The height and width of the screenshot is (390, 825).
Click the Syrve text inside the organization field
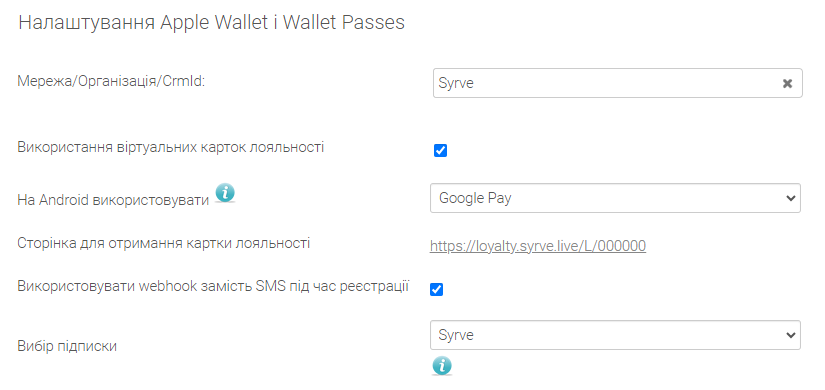point(456,83)
